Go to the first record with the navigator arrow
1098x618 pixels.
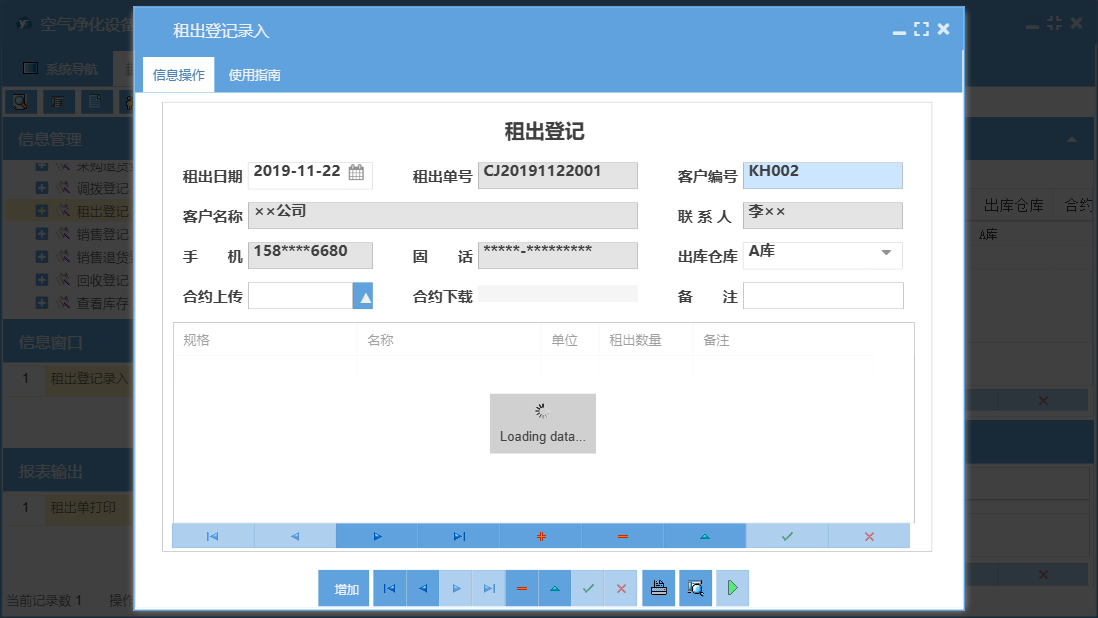(x=211, y=536)
